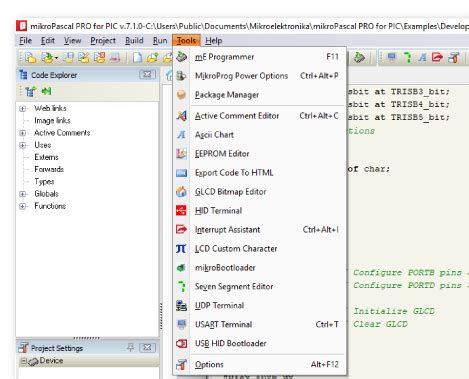
Task: Click the program chip icon in toolbar
Action: click(359, 58)
